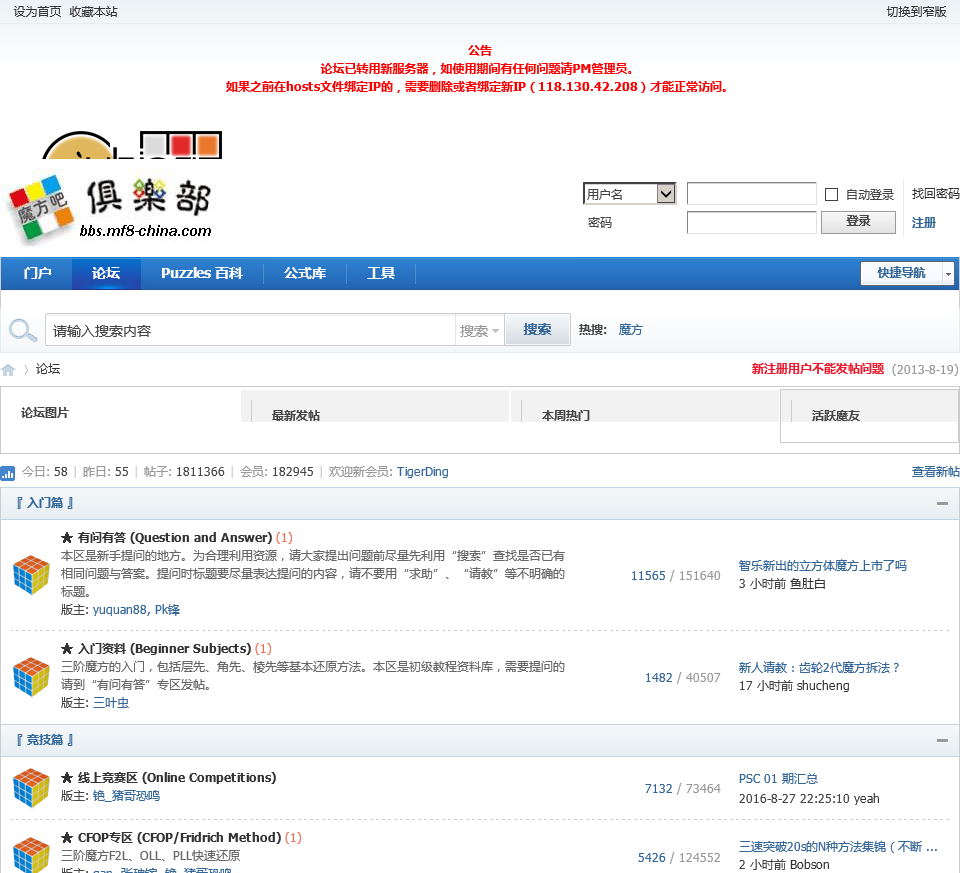
Task: Click thread count 5426 for CFOP专区
Action: click(x=651, y=858)
